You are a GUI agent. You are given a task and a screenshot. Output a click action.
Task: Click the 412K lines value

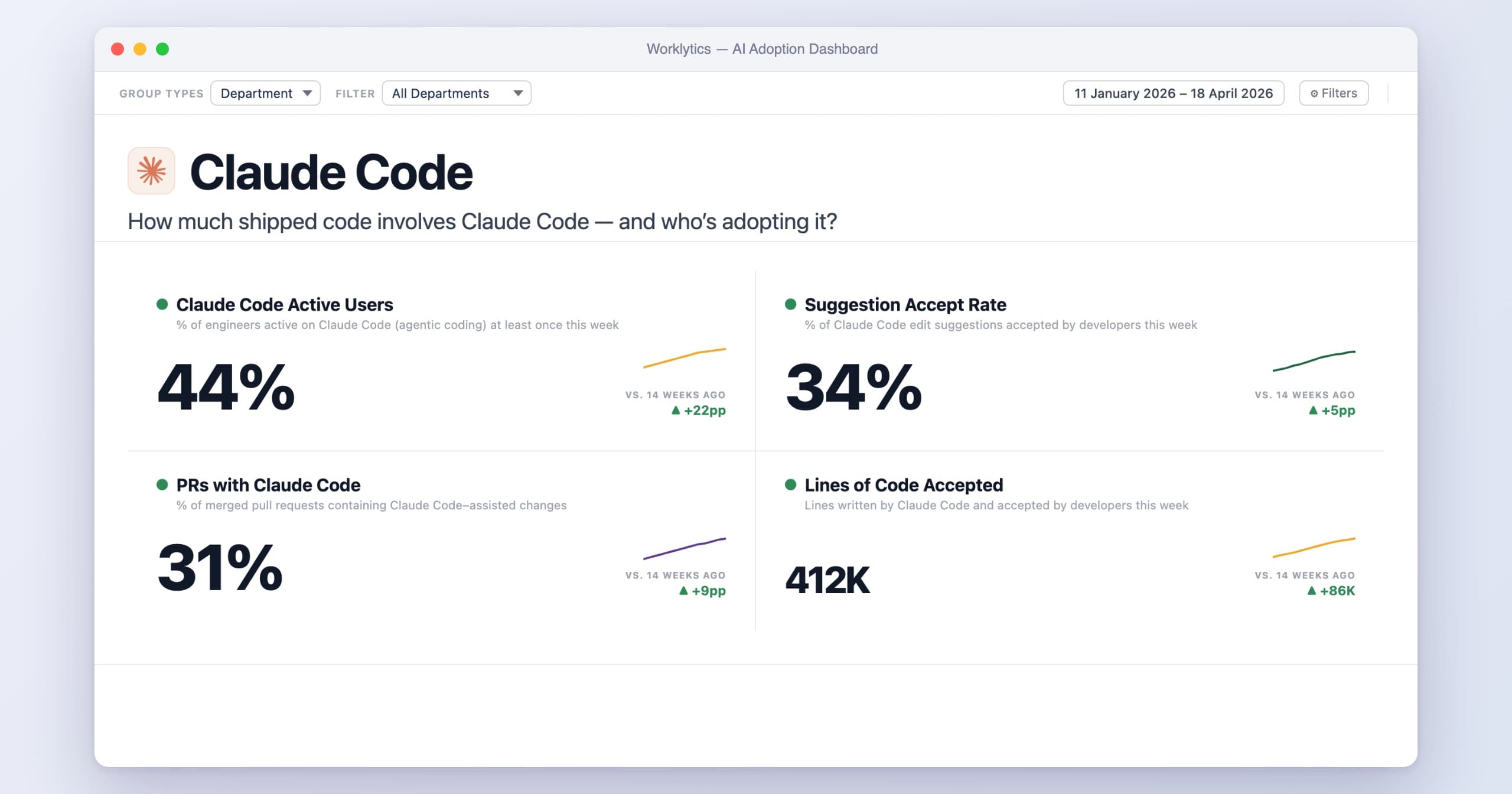827,580
